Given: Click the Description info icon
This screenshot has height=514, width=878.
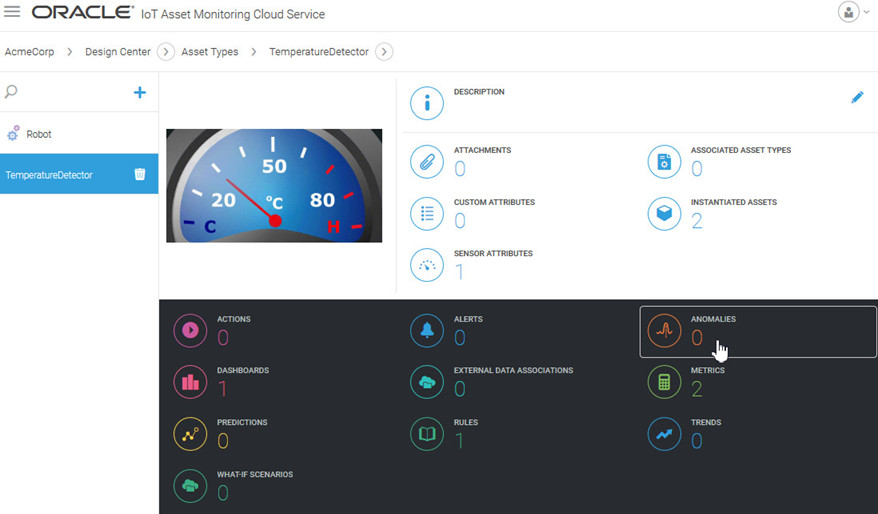Looking at the screenshot, I should pos(427,103).
